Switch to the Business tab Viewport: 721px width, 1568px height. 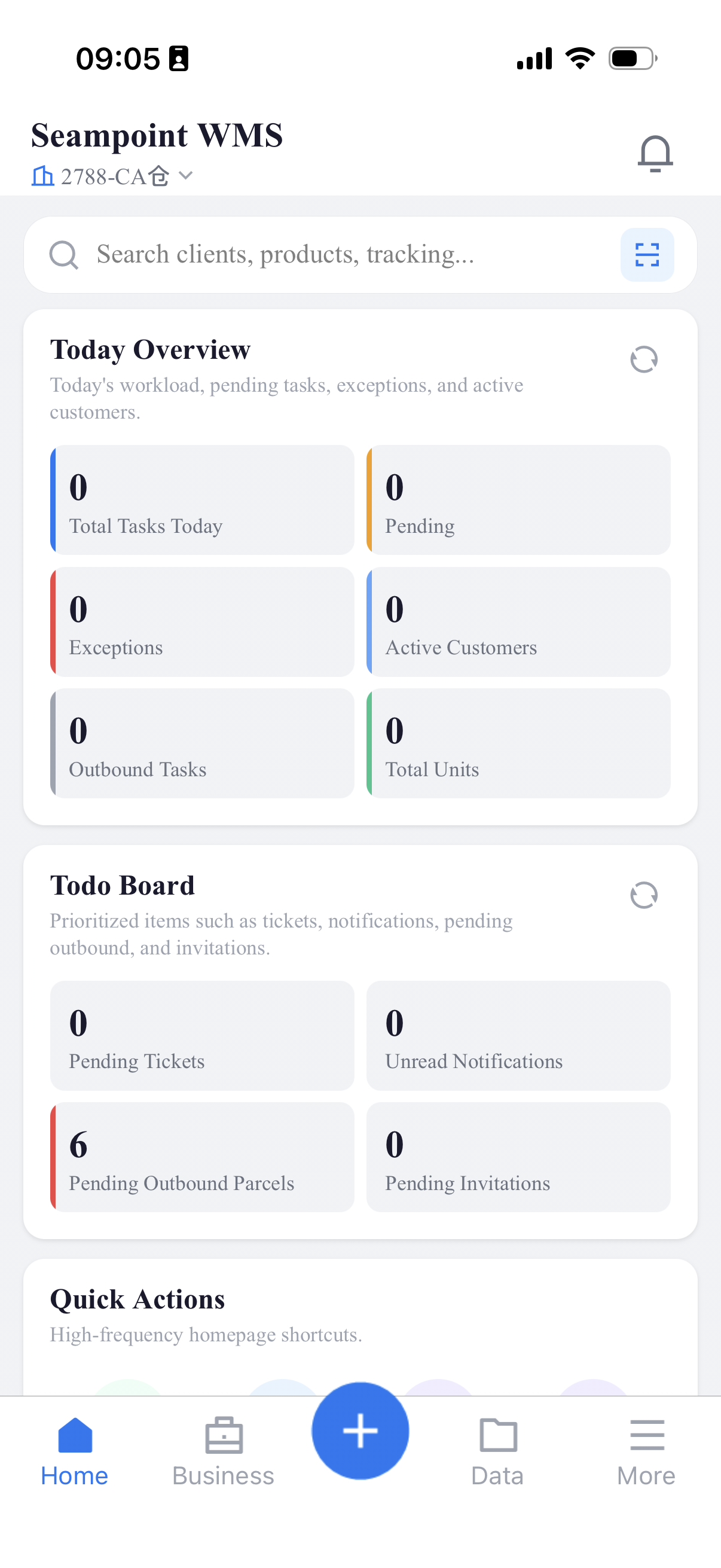click(224, 1451)
